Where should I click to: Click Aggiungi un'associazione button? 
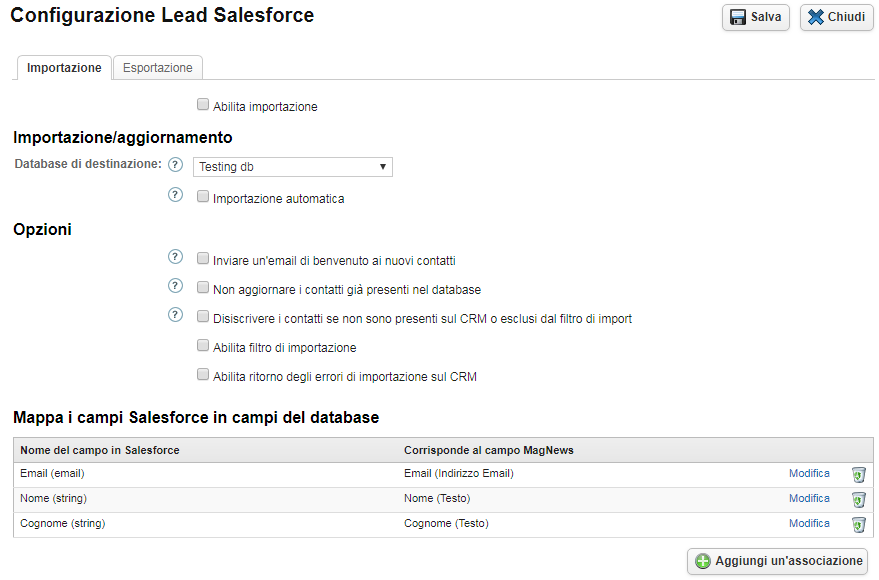pos(777,561)
